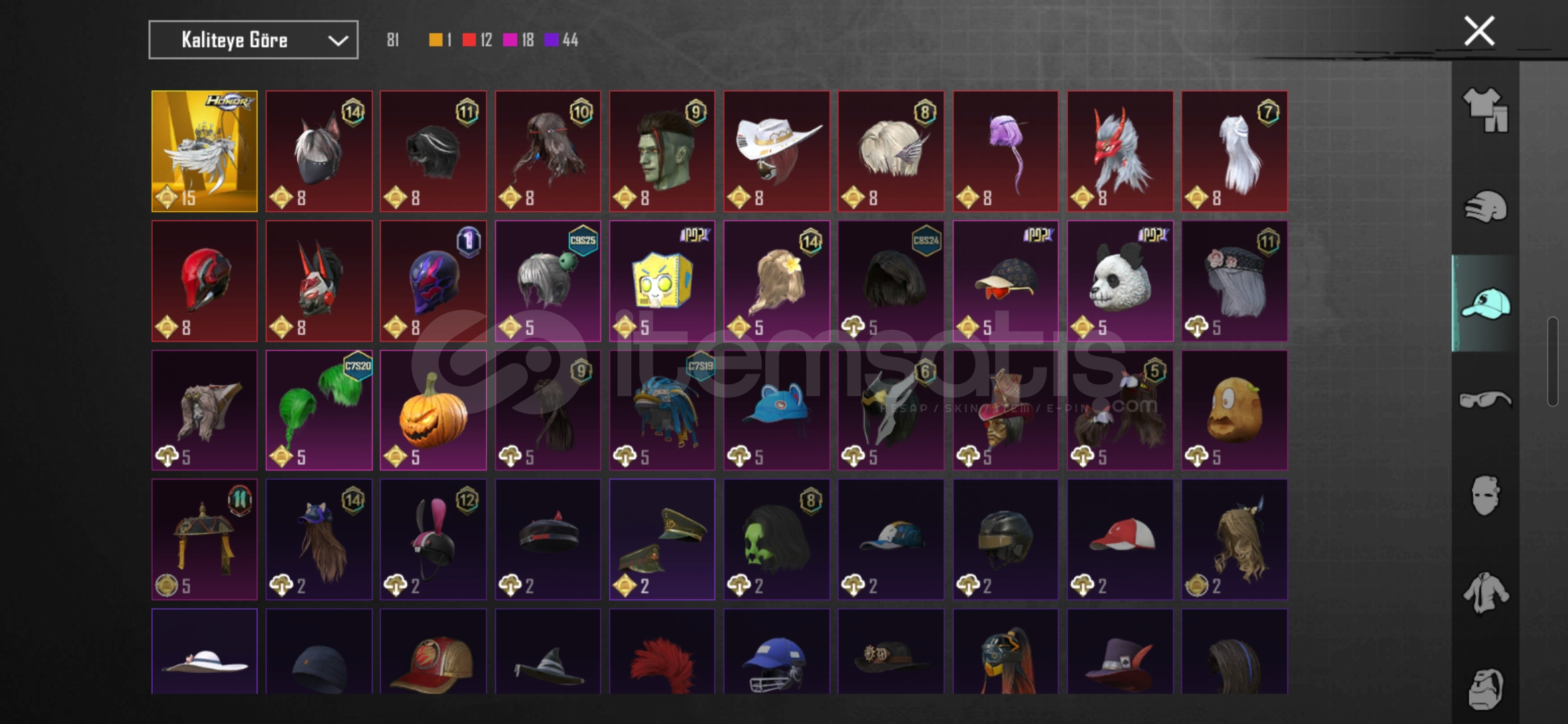The image size is (1568, 724).
Task: Close the inventory with the X button
Action: tap(1479, 31)
